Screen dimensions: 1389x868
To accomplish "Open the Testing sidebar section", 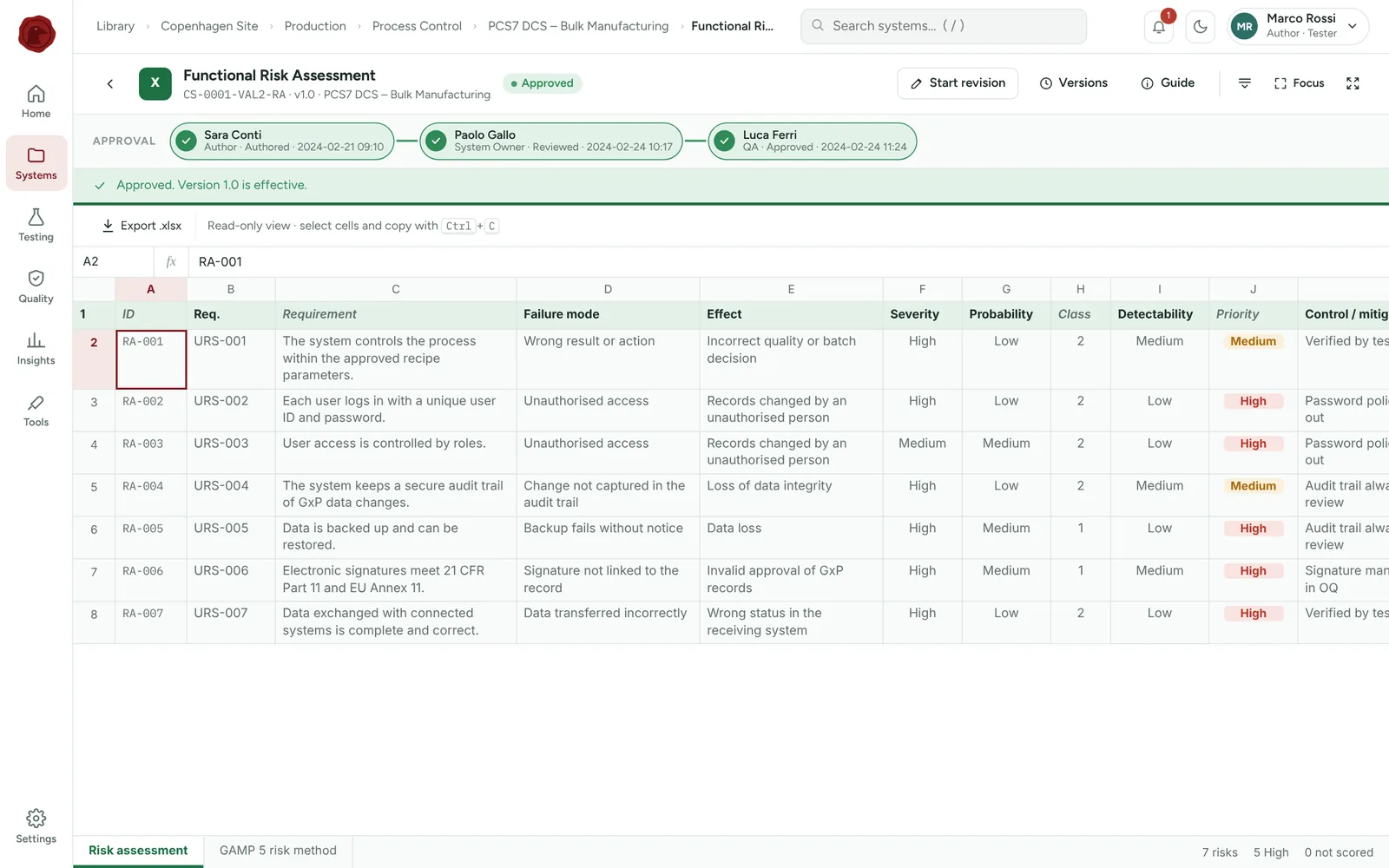I will (x=36, y=225).
